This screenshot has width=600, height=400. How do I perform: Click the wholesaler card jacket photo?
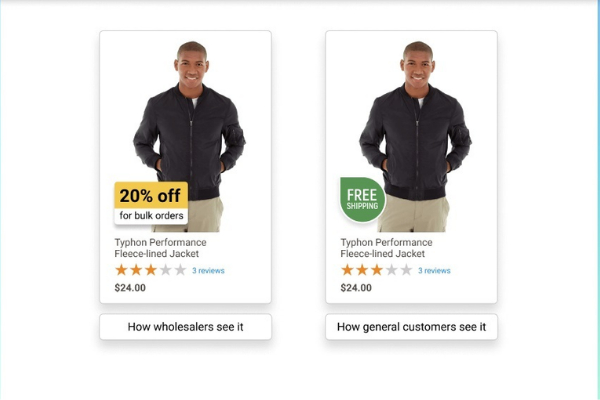189,136
